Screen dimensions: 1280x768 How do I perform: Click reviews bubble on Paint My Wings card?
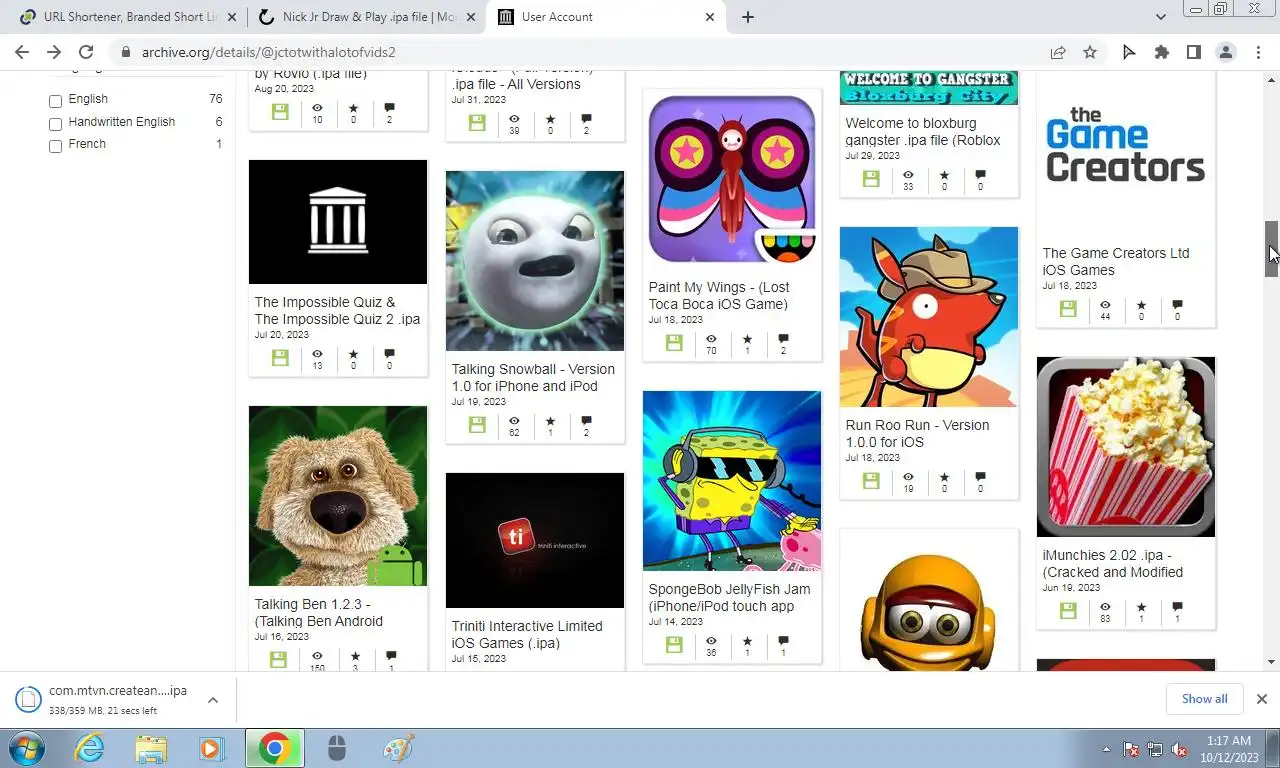(x=783, y=339)
